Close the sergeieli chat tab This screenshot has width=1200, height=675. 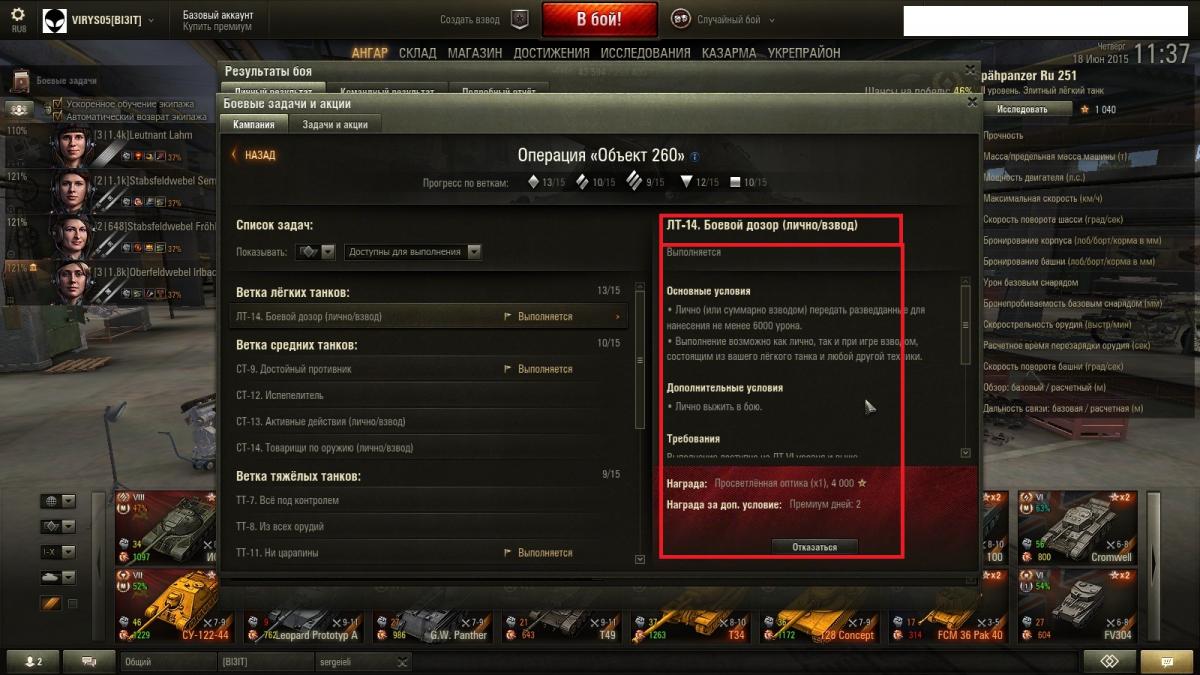click(402, 661)
